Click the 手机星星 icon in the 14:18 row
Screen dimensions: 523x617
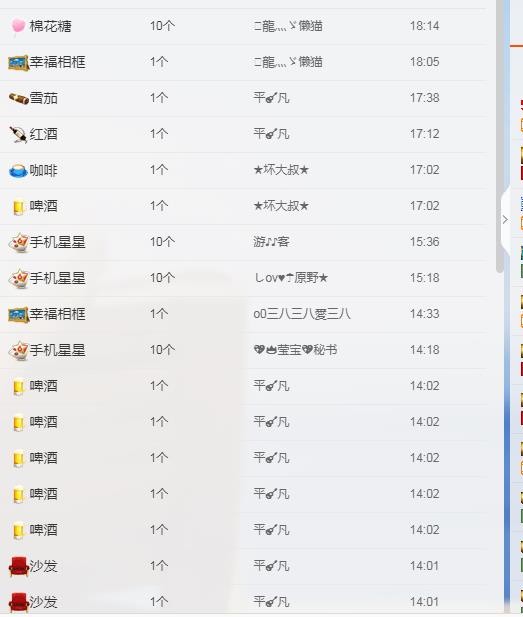point(18,351)
